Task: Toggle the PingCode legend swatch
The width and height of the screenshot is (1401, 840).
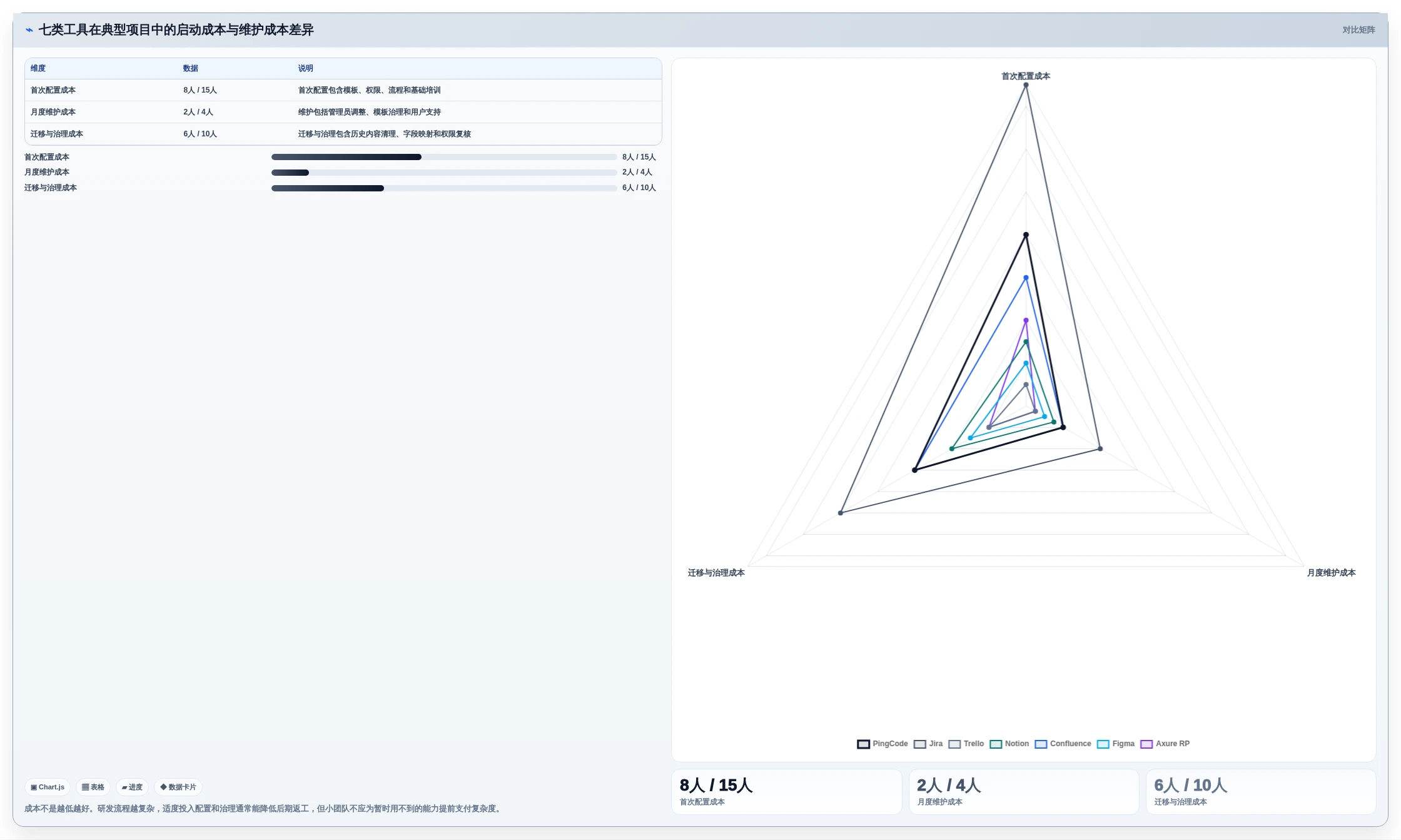Action: pyautogui.click(x=863, y=744)
